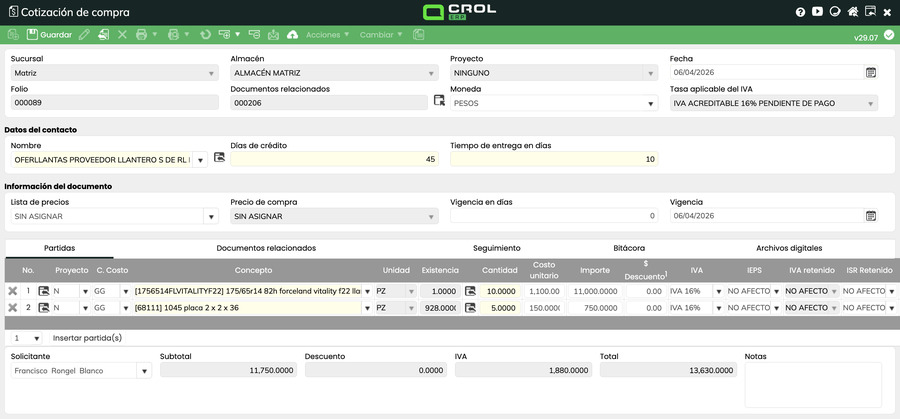Open calendar picker for Fecha field

(870, 73)
